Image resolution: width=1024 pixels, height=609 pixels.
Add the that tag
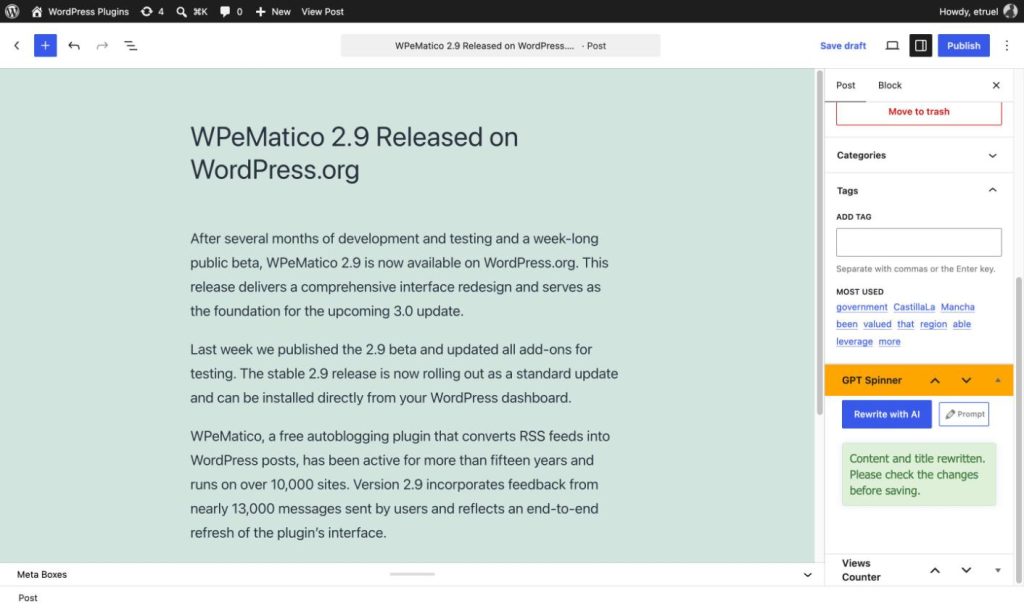pos(905,324)
